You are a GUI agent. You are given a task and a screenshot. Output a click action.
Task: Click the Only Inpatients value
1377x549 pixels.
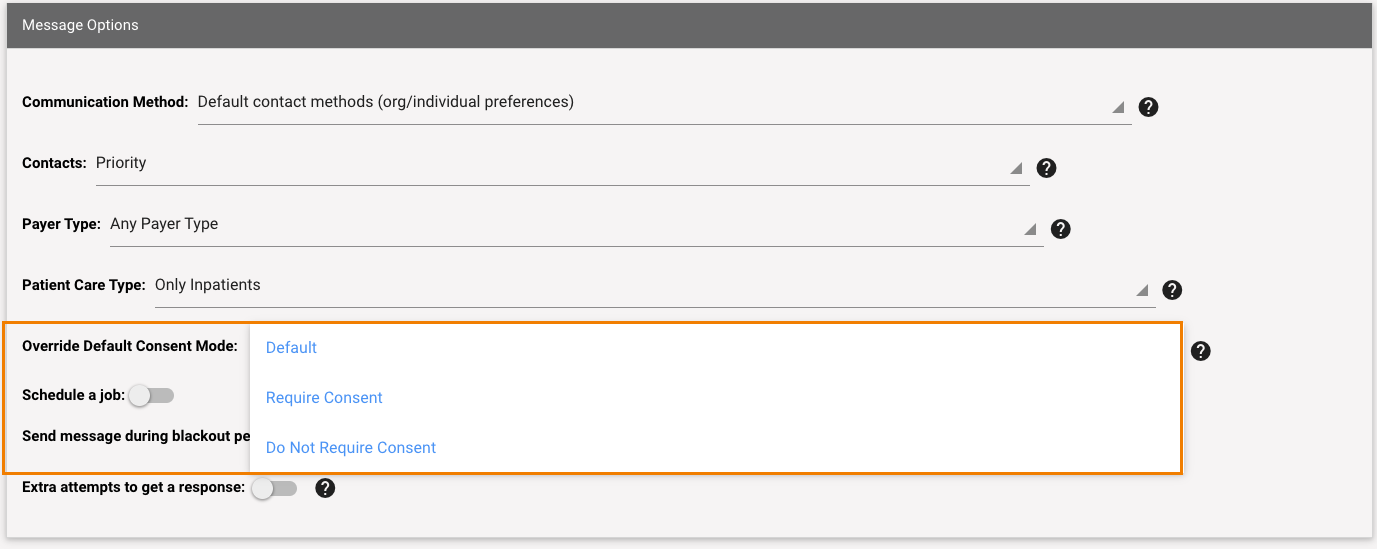(x=207, y=285)
